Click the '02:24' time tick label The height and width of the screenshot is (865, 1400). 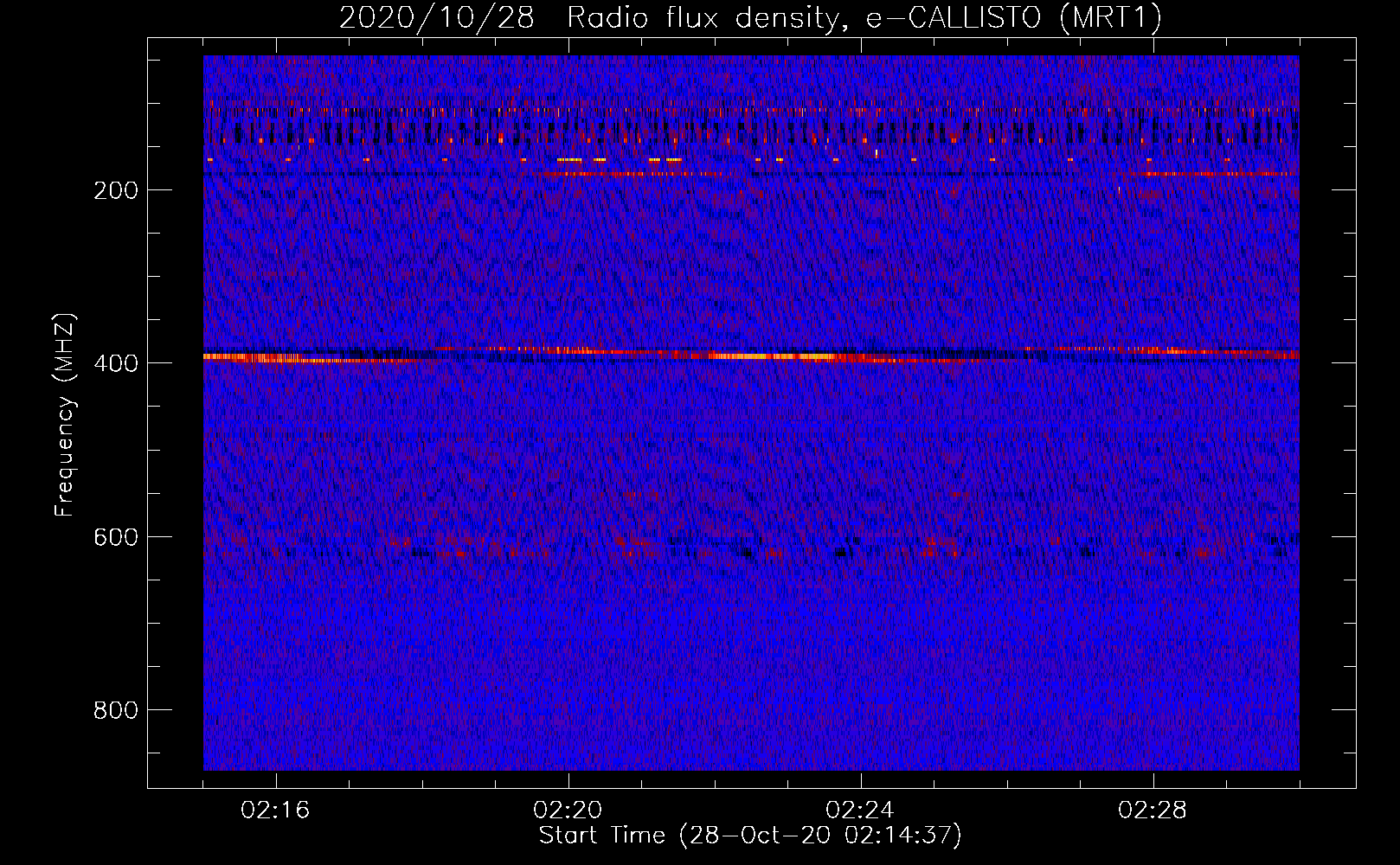point(860,810)
